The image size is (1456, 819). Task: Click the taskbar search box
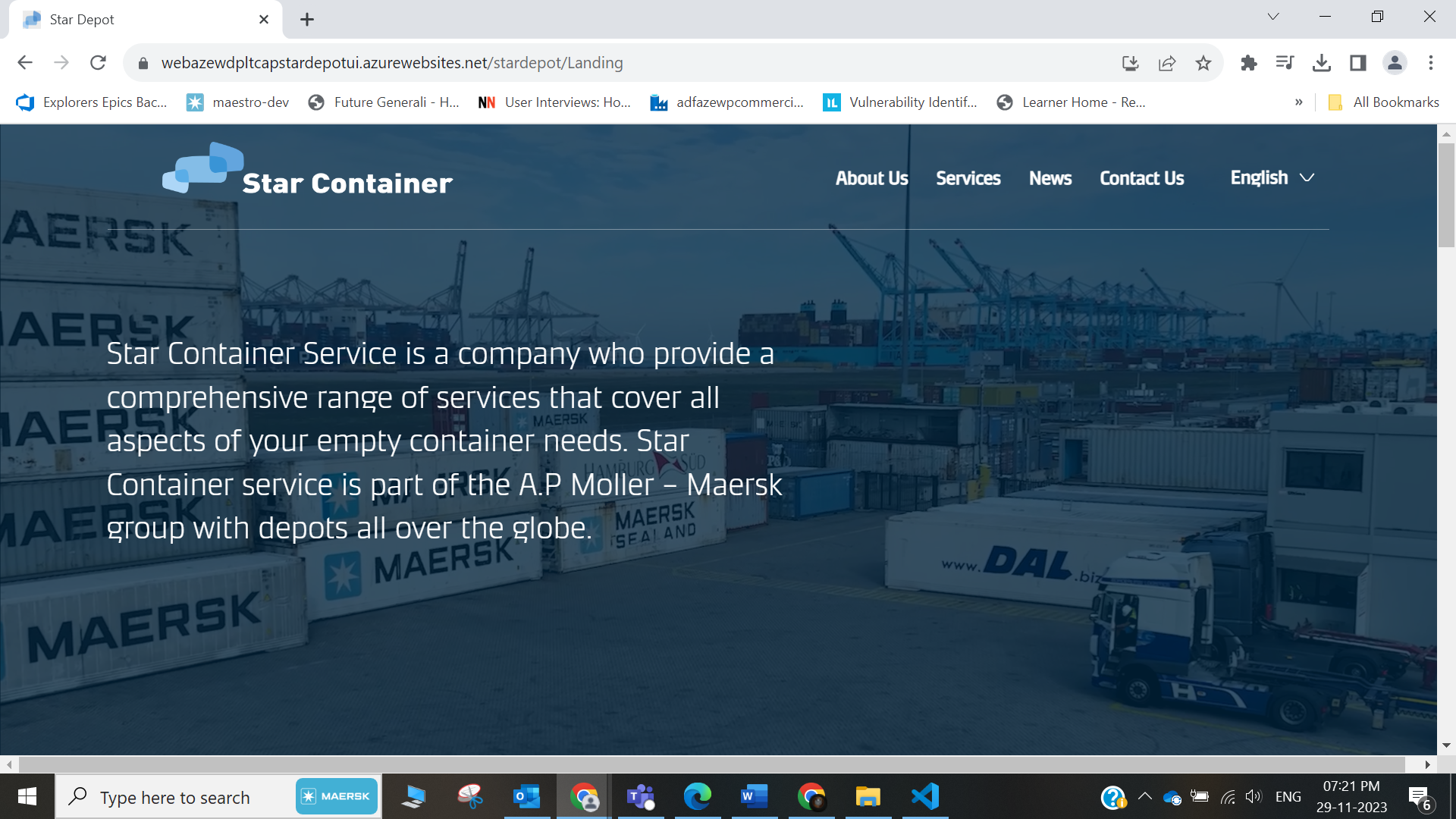[218, 797]
